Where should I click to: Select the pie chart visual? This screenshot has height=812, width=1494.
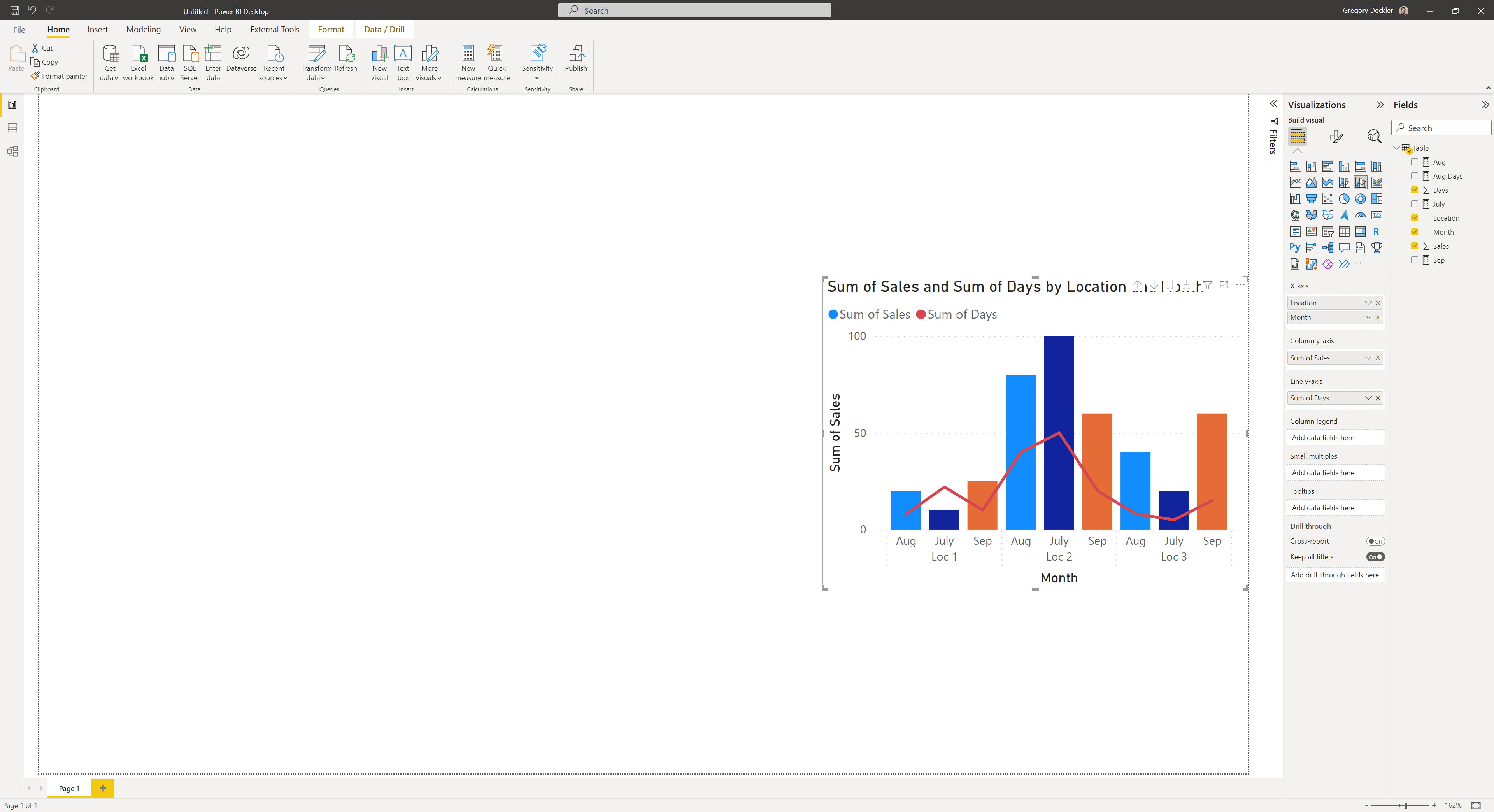(1344, 199)
